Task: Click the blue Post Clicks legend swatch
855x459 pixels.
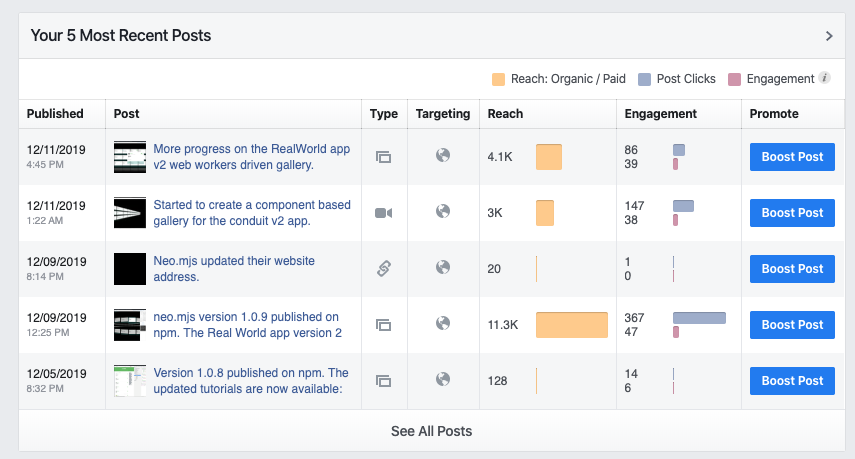Action: click(x=645, y=79)
